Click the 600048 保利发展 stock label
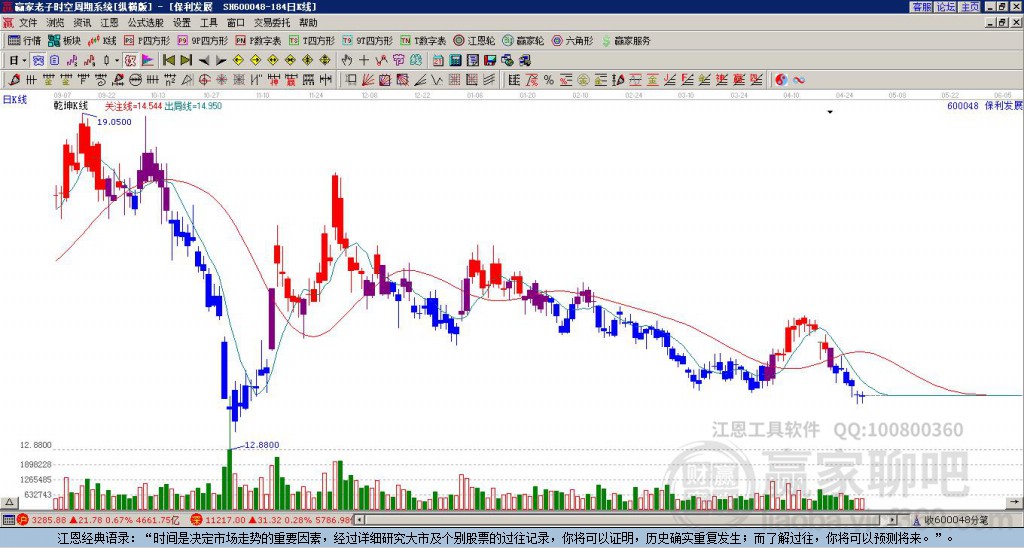Viewport: 1024px width, 548px height. (x=985, y=105)
